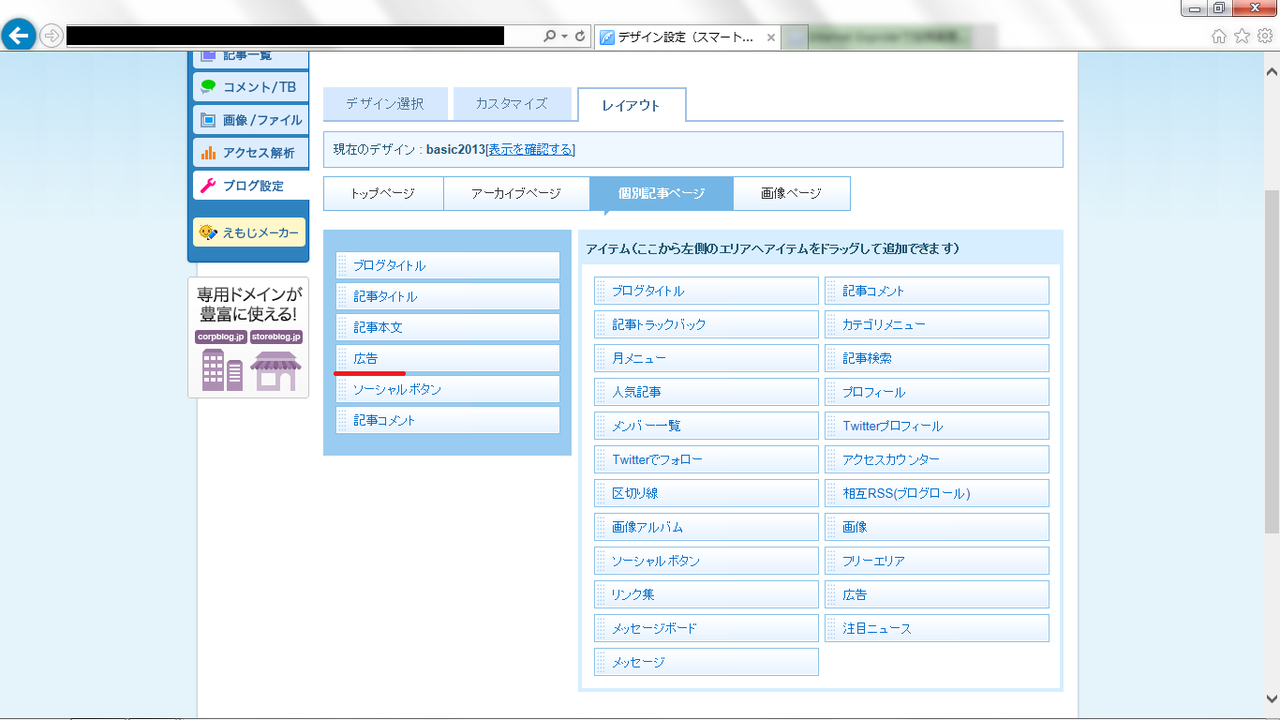The width and height of the screenshot is (1280, 720).
Task: Click フリーエリア in the items list
Action: coord(937,561)
